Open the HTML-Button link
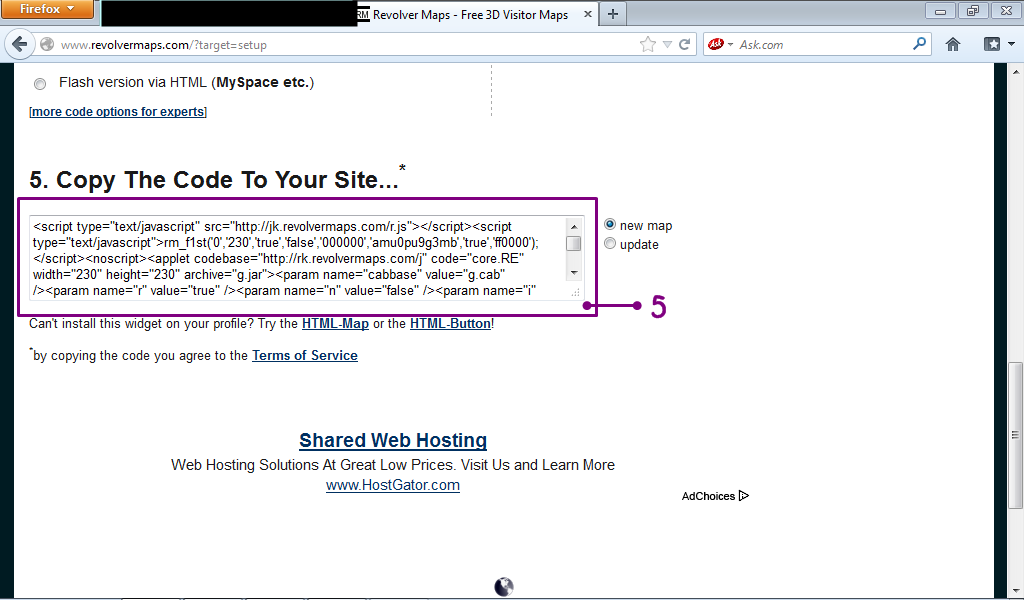 coord(450,323)
